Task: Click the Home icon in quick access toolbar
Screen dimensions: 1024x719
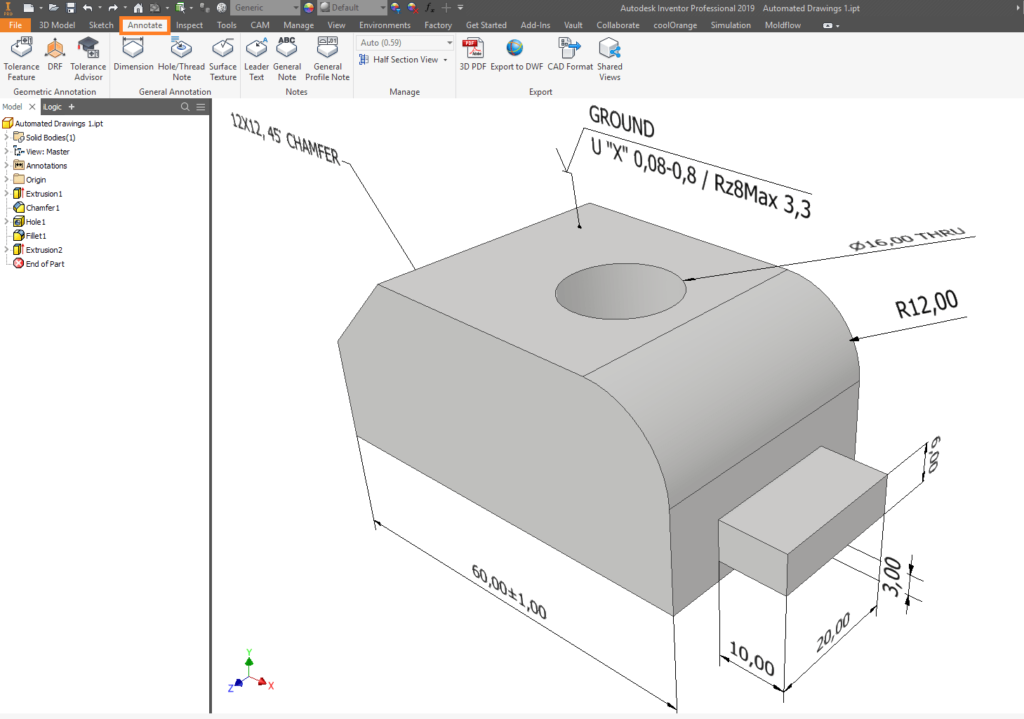Action: [138, 8]
